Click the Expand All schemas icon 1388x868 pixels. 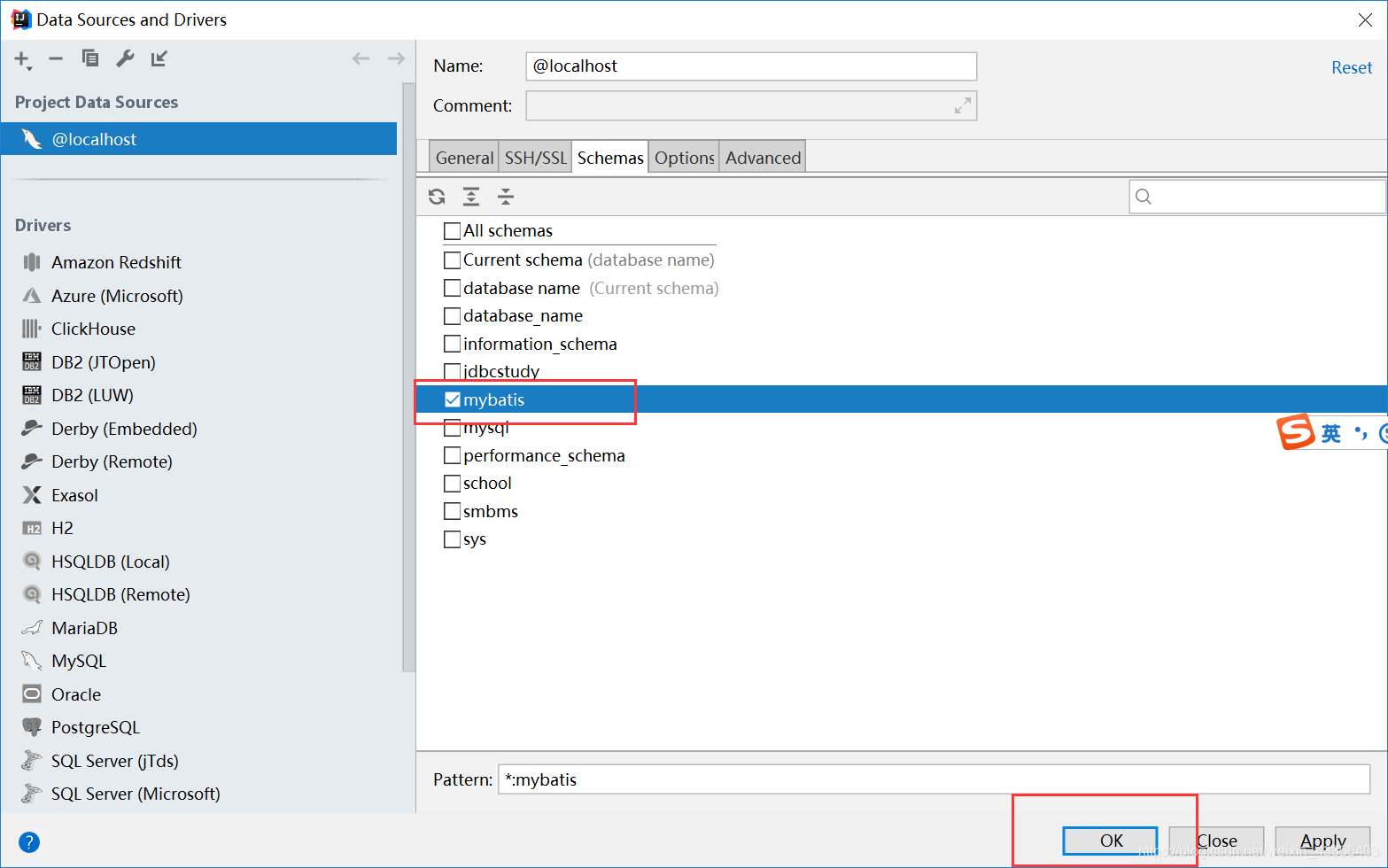click(x=471, y=197)
